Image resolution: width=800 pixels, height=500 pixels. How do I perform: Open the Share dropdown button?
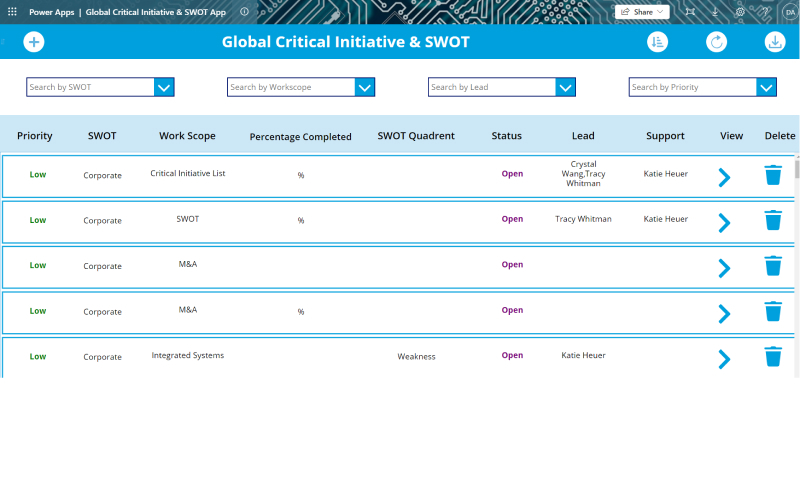click(x=642, y=12)
